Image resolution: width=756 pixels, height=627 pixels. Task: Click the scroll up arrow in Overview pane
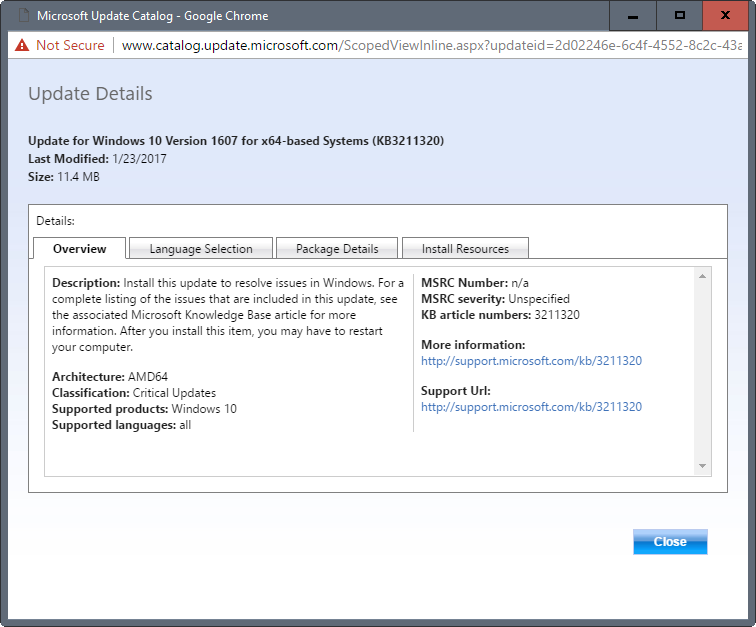click(702, 276)
